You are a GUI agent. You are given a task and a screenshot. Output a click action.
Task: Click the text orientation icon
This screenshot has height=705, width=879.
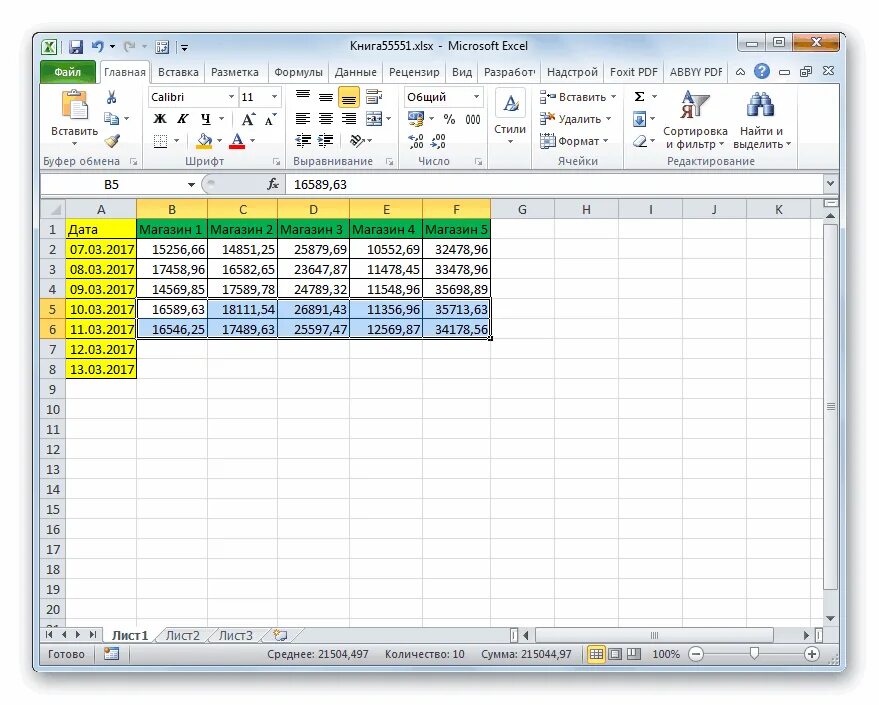pos(357,141)
